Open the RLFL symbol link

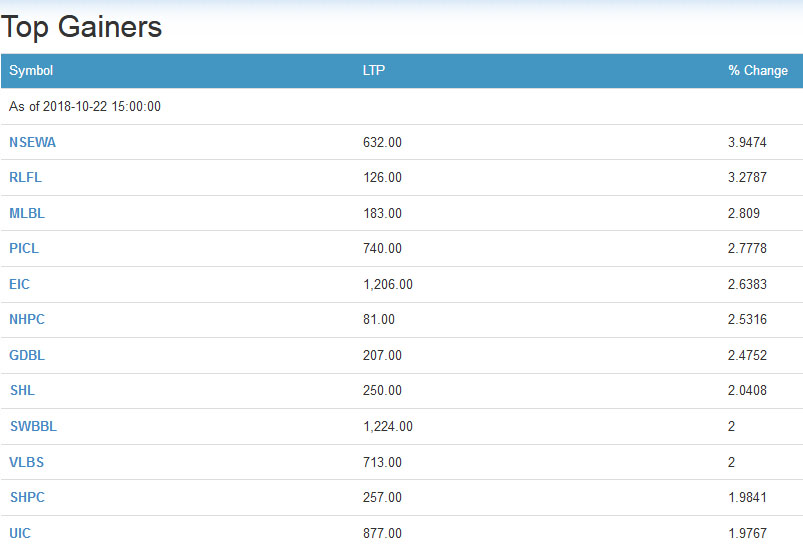pos(26,177)
